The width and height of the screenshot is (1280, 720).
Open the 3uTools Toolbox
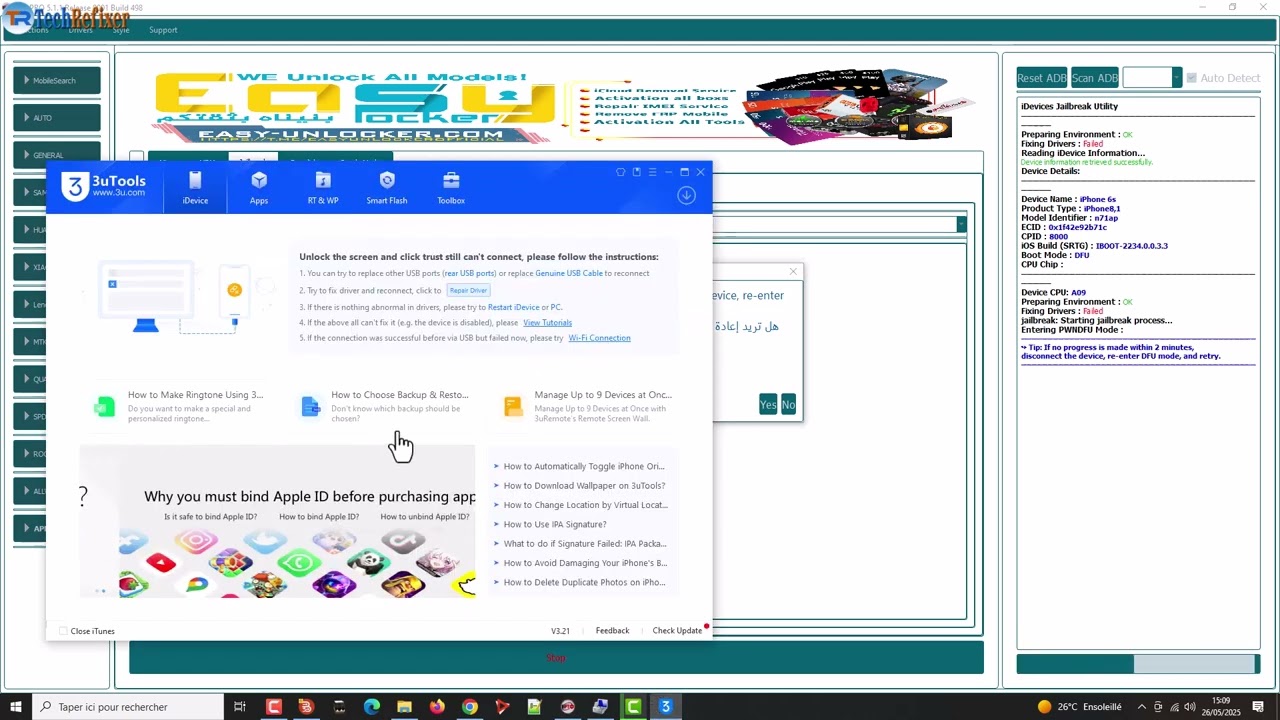click(x=451, y=187)
